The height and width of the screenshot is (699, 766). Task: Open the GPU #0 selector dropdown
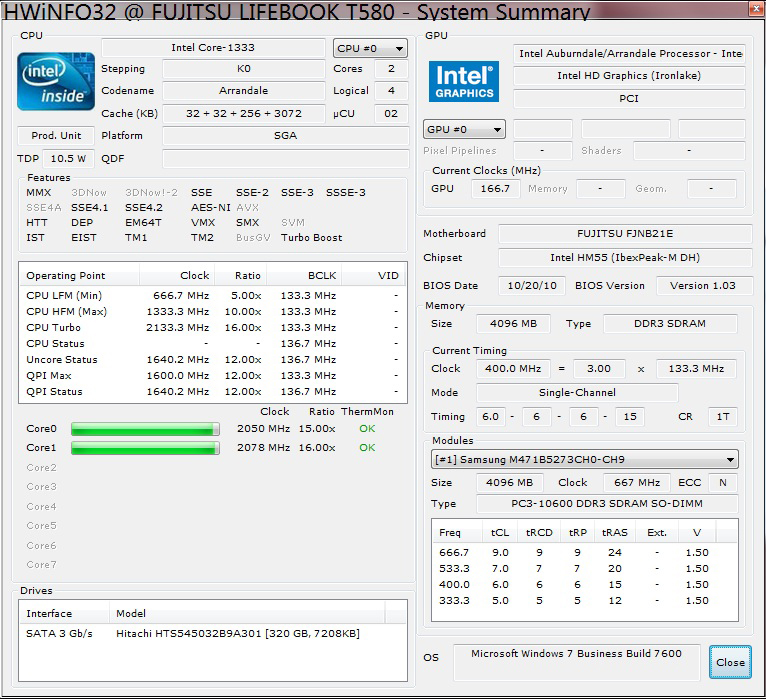[x=464, y=129]
